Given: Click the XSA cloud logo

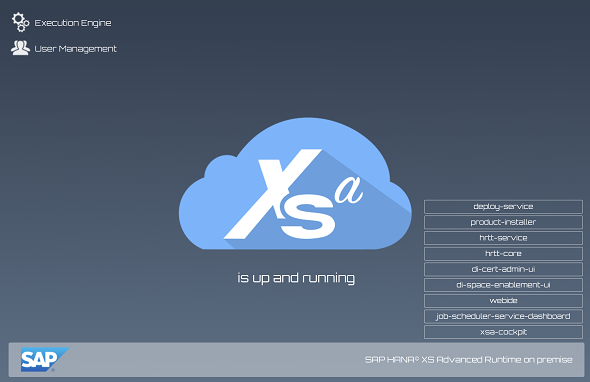Looking at the screenshot, I should 295,183.
